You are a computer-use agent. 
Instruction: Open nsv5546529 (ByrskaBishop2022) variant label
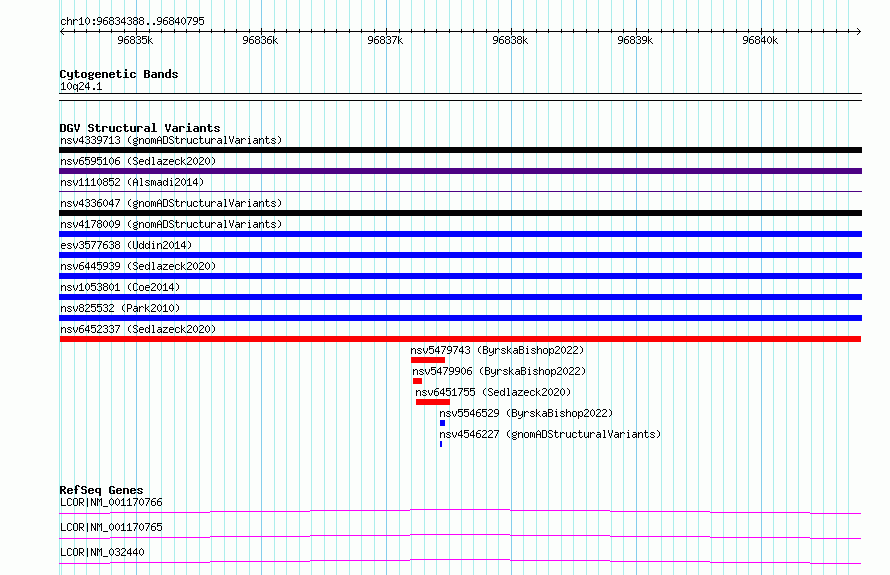pyautogui.click(x=526, y=413)
